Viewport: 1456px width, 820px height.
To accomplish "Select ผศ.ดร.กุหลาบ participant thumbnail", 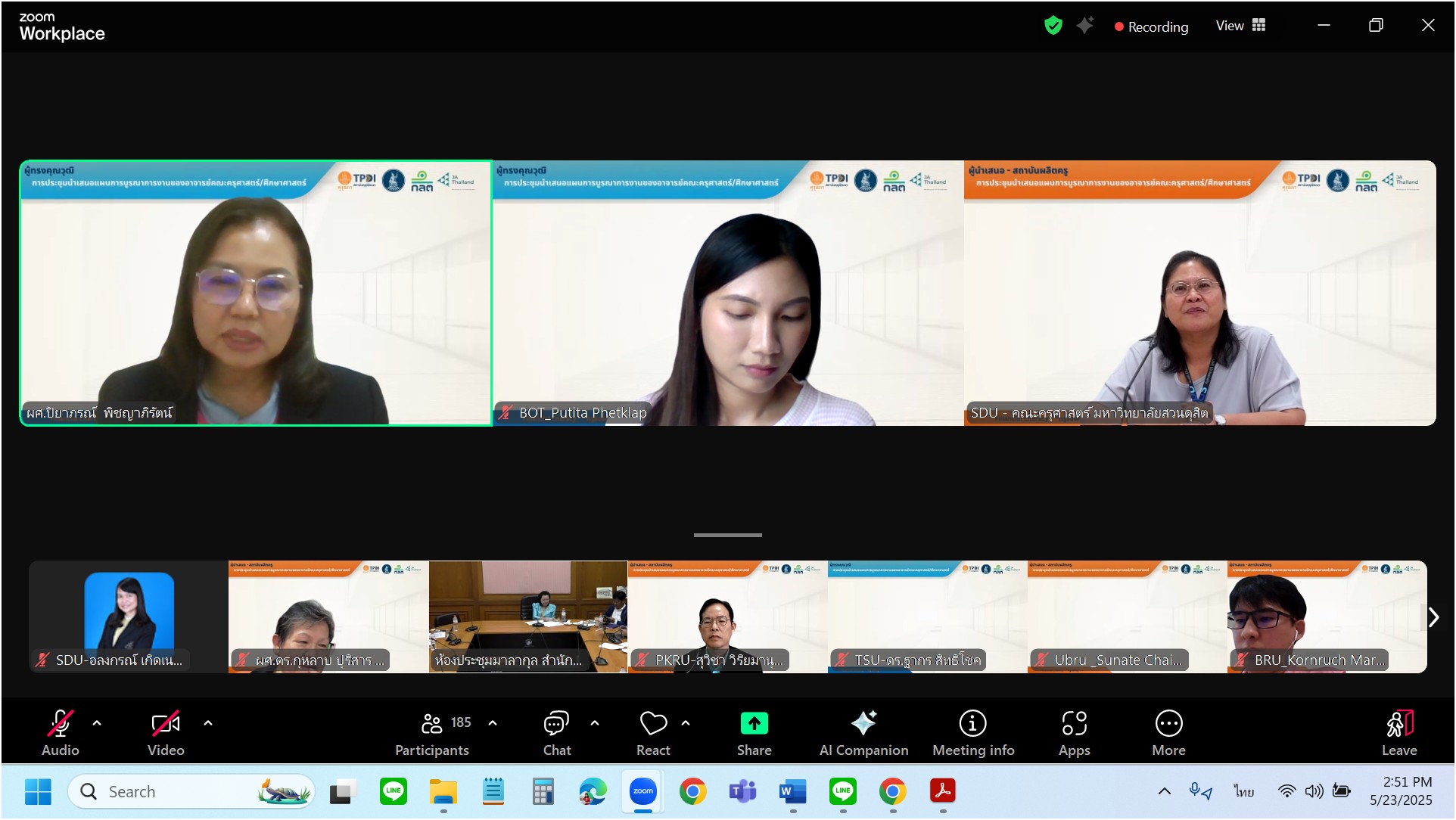I will click(x=328, y=617).
